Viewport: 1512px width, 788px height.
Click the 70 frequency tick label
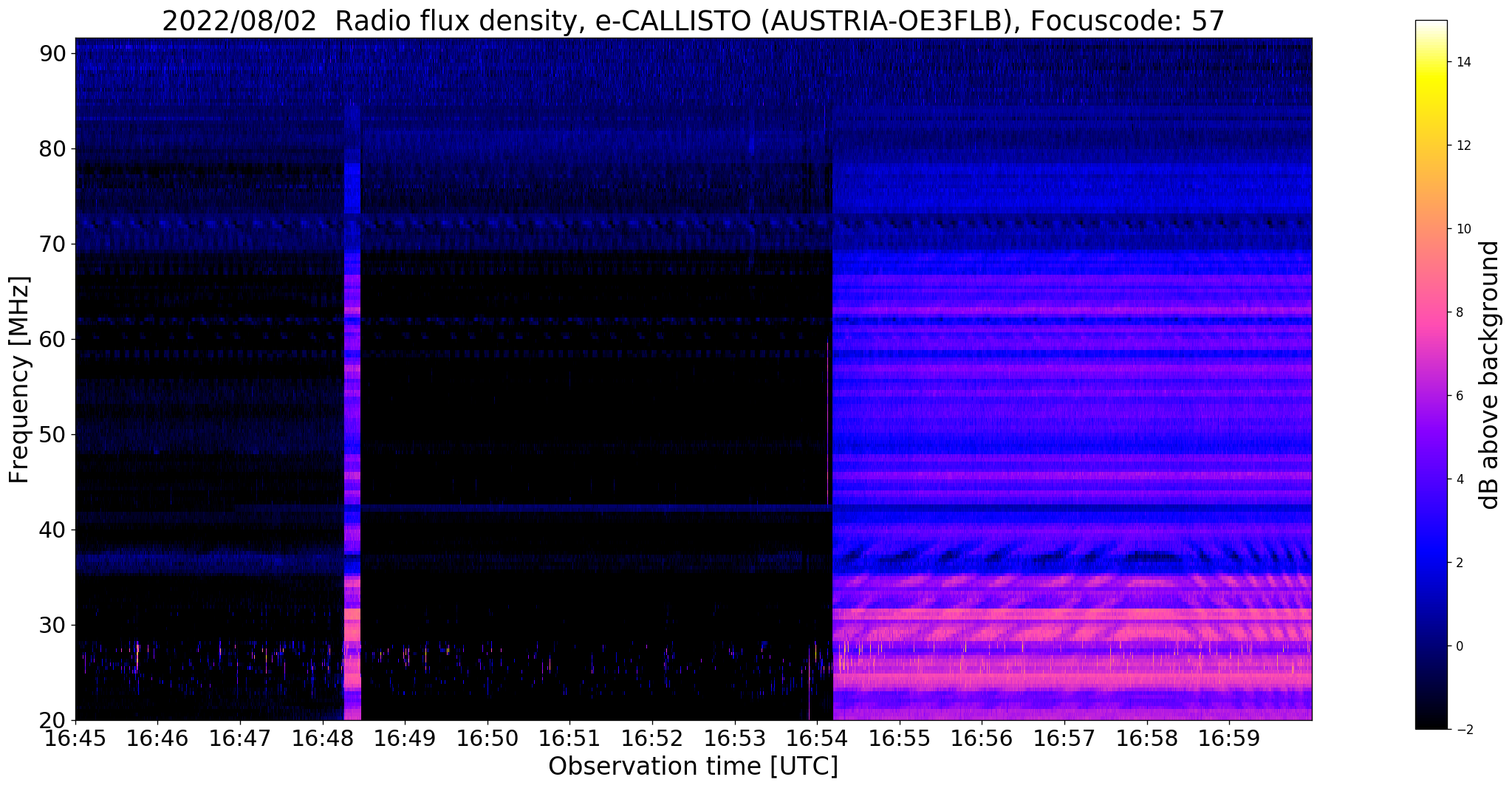click(52, 244)
